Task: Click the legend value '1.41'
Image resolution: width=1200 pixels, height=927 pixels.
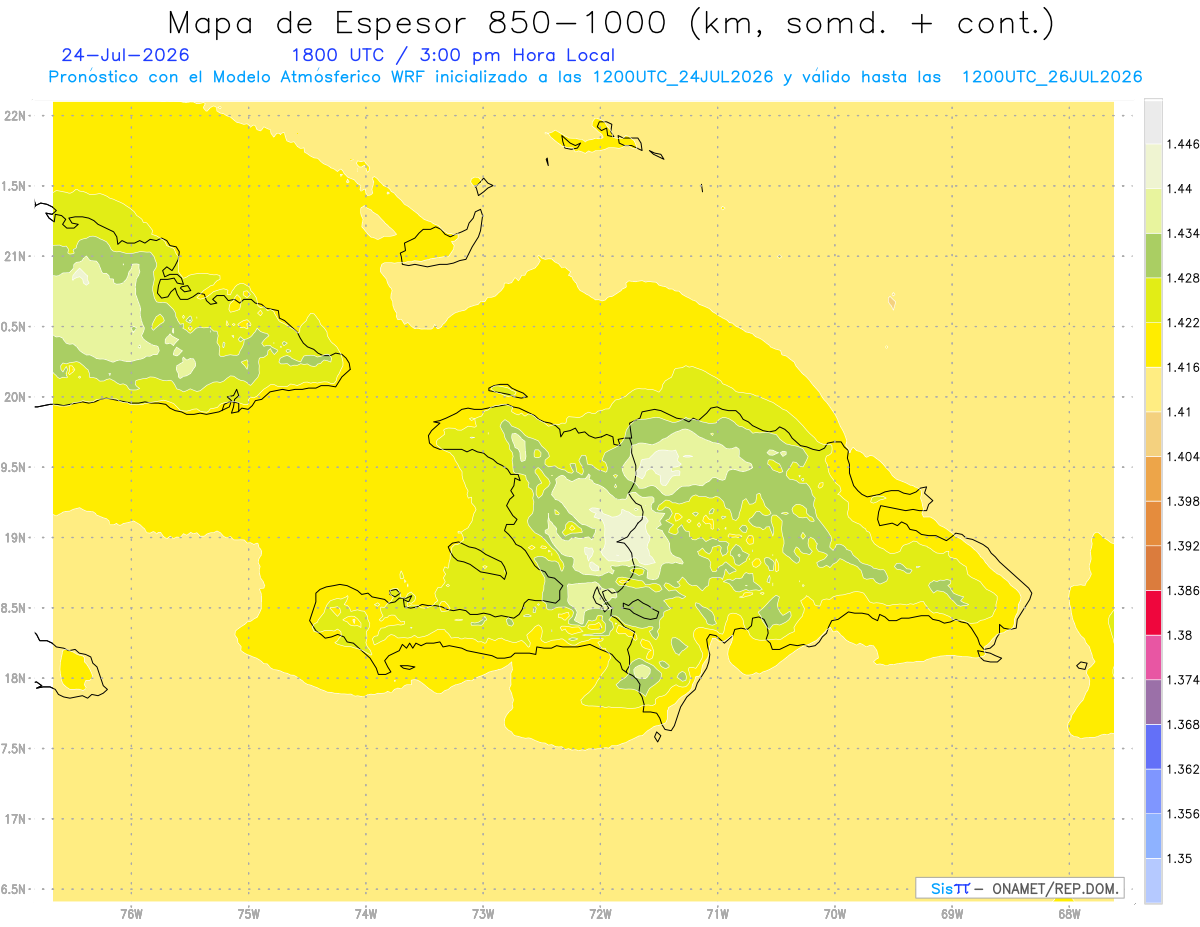Action: tap(1179, 412)
